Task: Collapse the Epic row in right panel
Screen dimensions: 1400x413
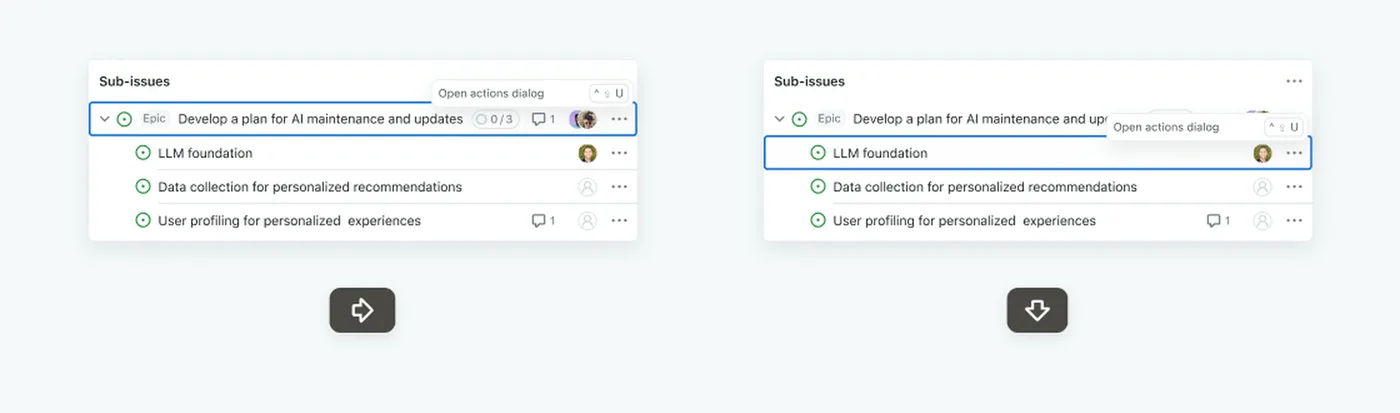Action: [780, 119]
